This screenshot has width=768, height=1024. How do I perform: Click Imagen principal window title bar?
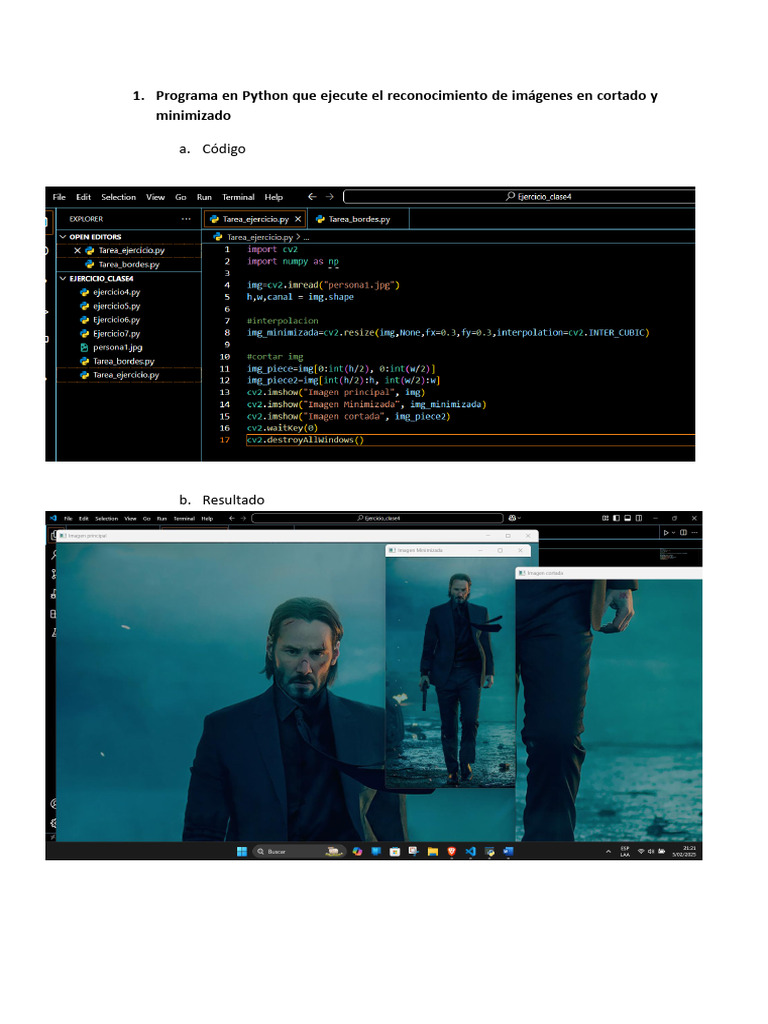tap(297, 536)
